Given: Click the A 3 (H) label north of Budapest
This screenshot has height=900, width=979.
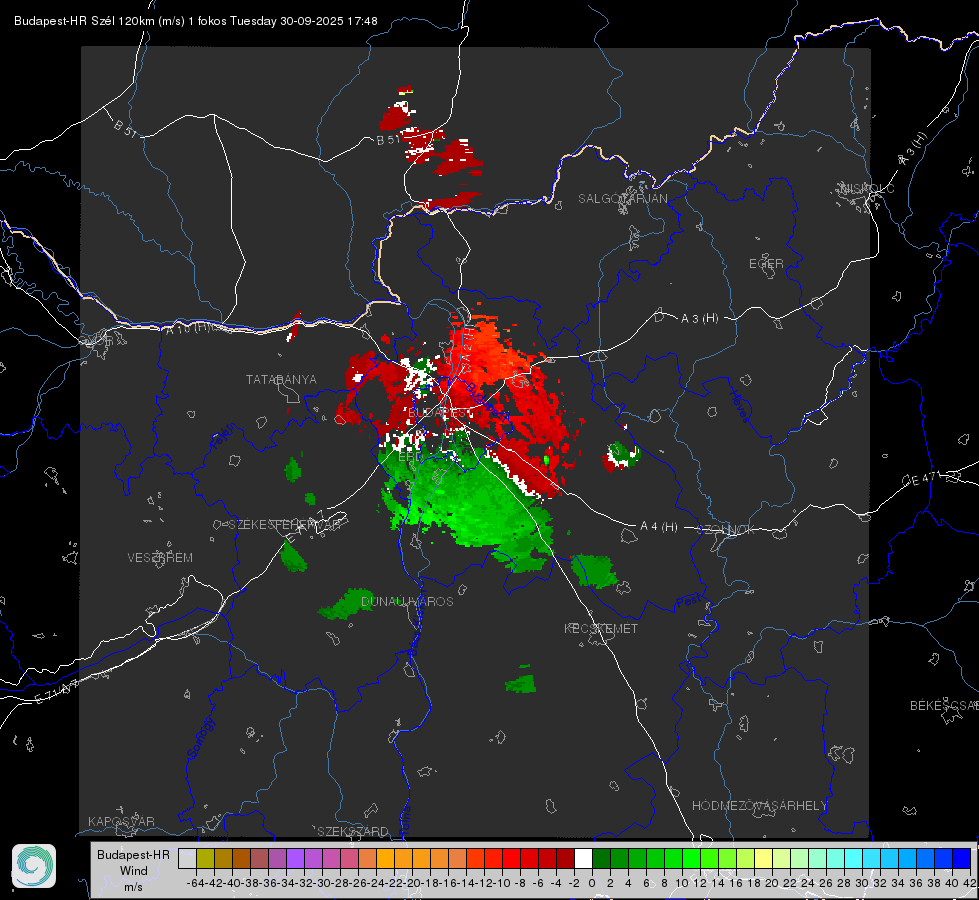Looking at the screenshot, I should point(699,319).
